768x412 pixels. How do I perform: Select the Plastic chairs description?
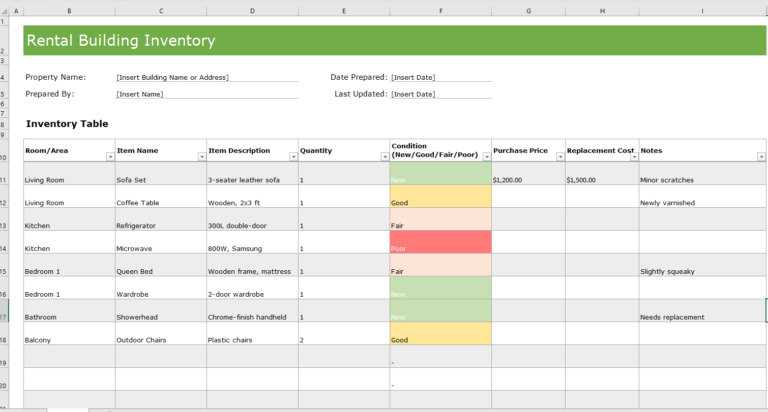point(252,334)
